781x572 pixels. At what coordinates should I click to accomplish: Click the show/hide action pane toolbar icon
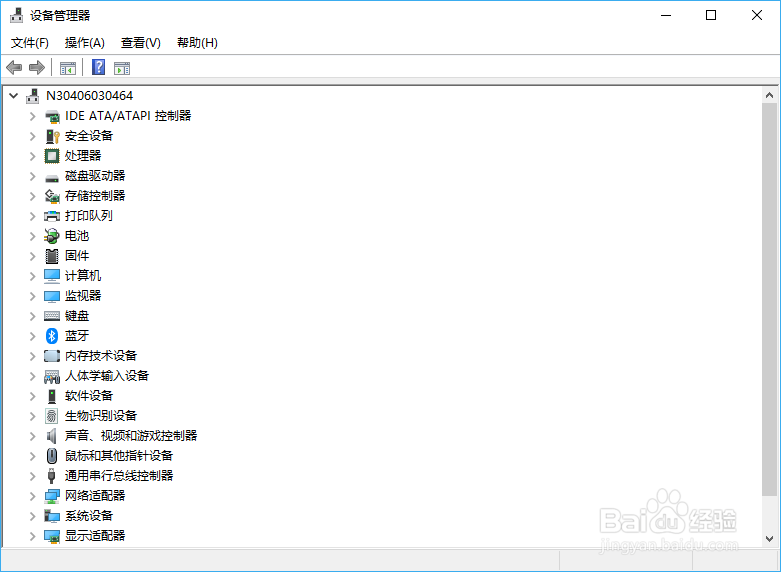pyautogui.click(x=122, y=68)
